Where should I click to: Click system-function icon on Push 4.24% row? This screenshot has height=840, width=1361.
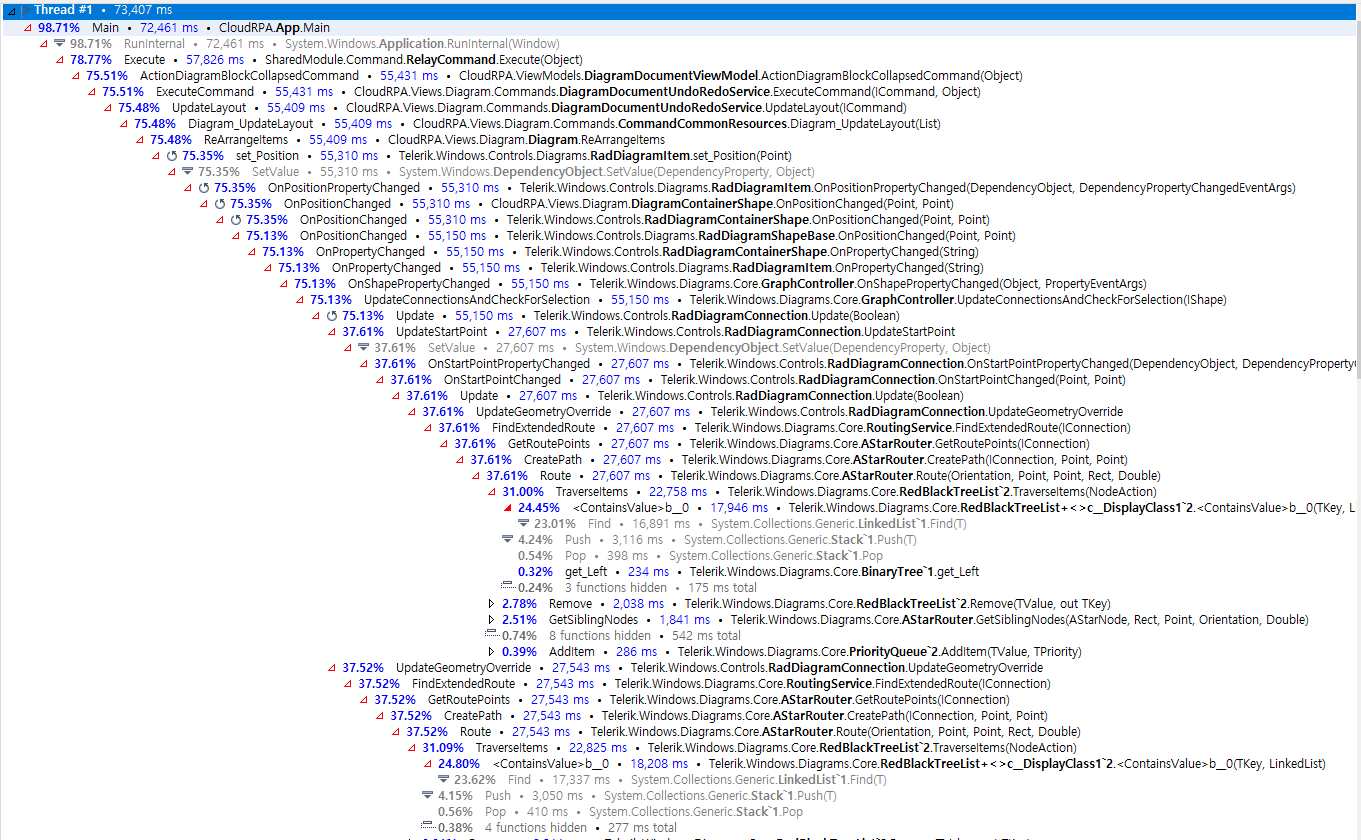(507, 539)
